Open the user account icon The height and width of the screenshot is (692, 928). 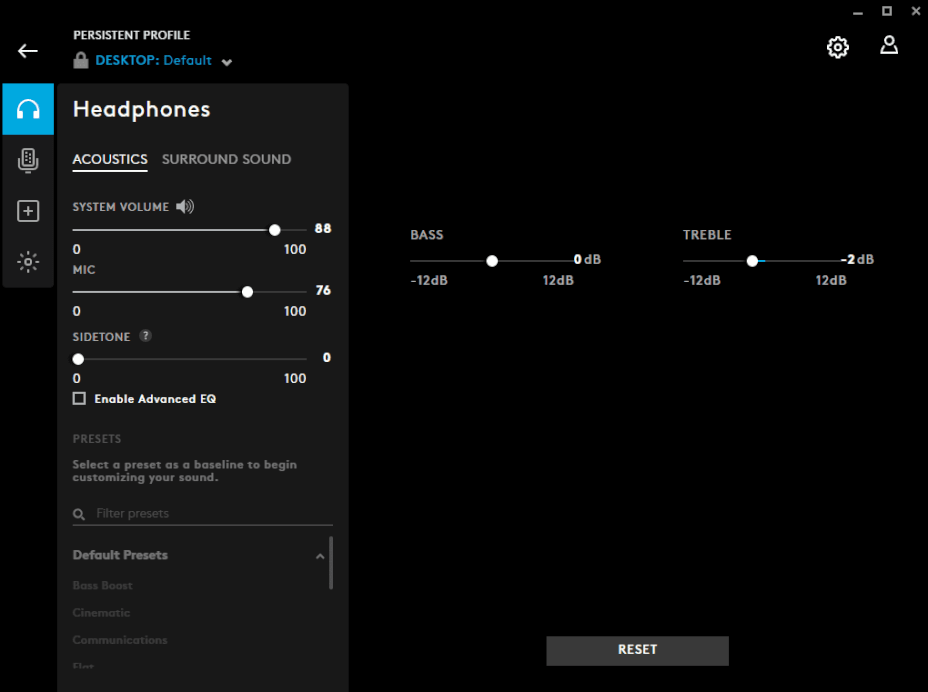(889, 46)
